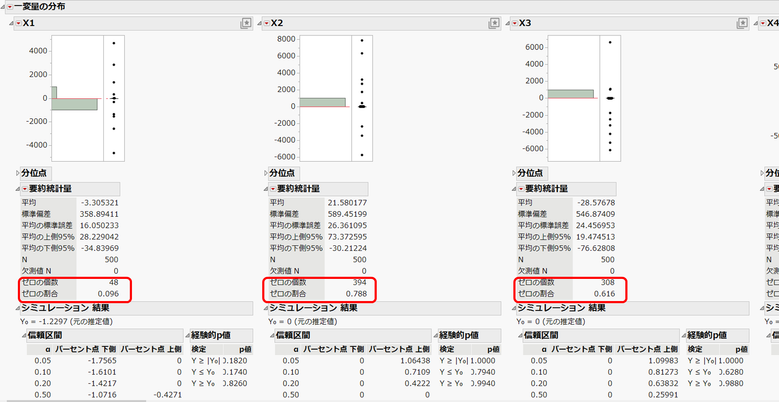Click the X1 lower percentile value -1.7565
This screenshot has height=402, width=779.
click(103, 361)
